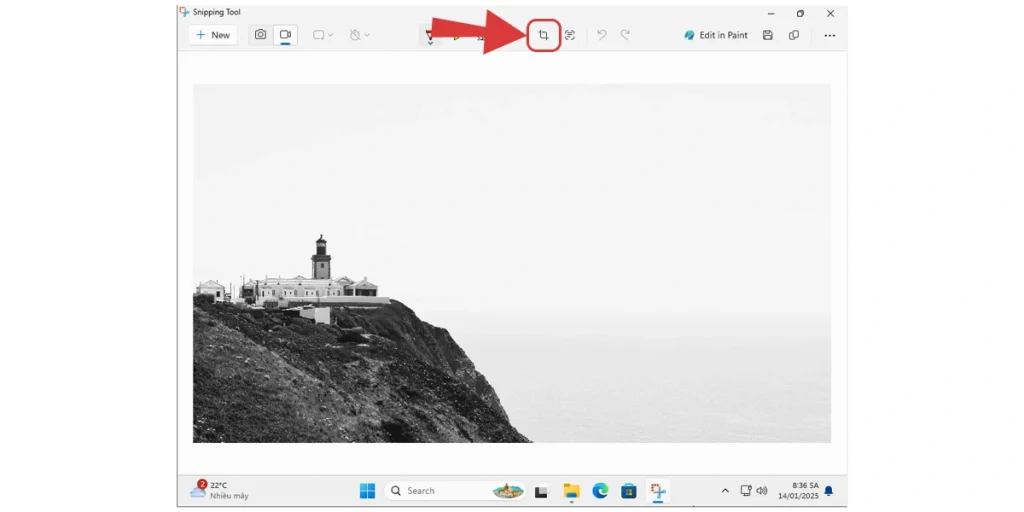Click the New snip button
This screenshot has width=1024, height=512.
[212, 35]
